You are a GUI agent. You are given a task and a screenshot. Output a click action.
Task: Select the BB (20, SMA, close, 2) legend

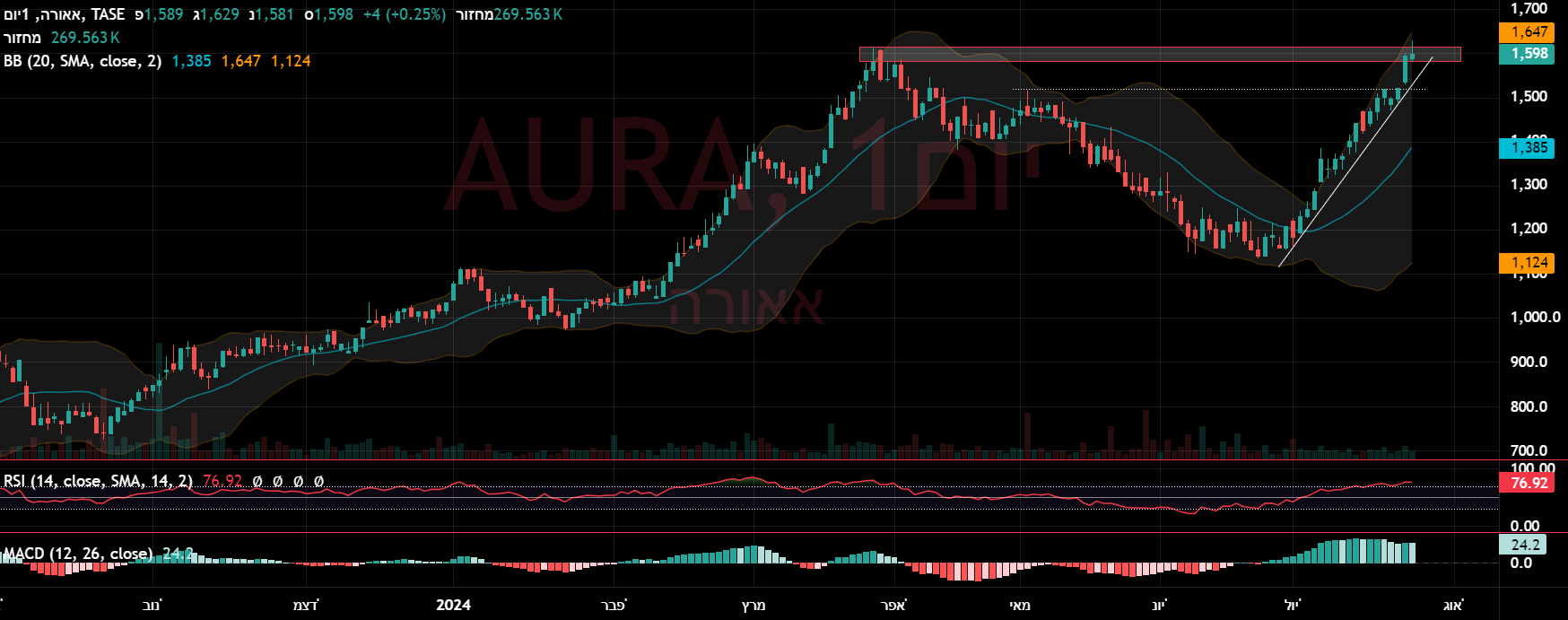click(83, 61)
